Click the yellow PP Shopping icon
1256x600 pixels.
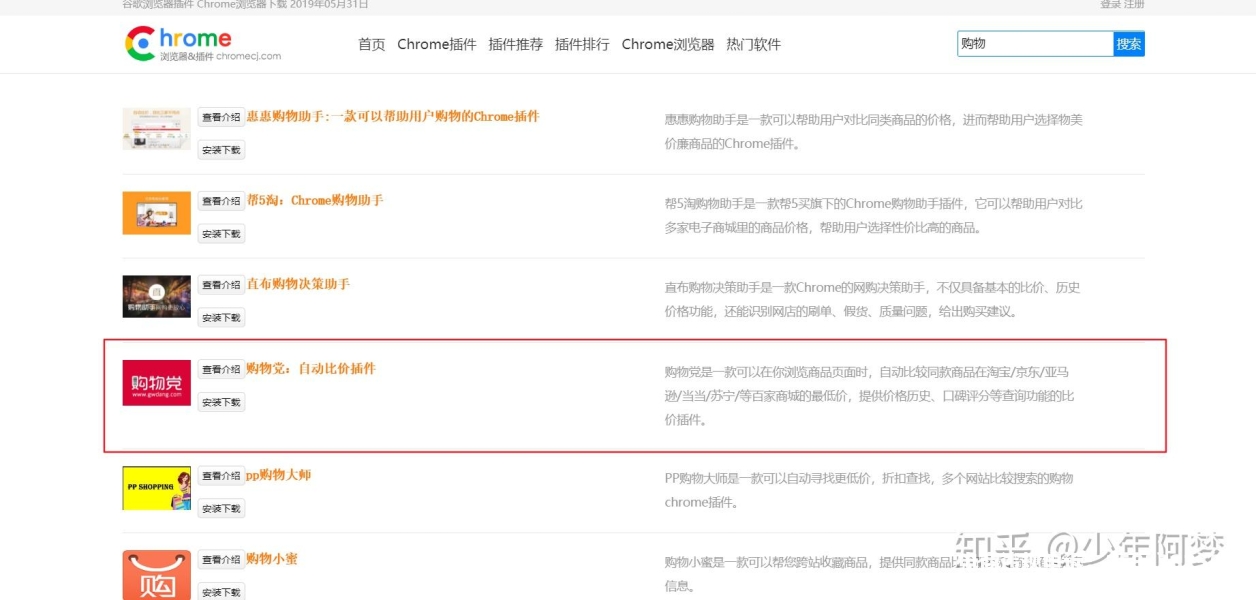point(156,488)
